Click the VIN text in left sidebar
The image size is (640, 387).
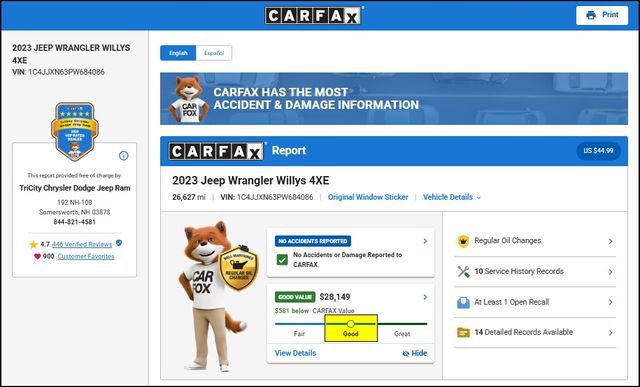pos(58,72)
